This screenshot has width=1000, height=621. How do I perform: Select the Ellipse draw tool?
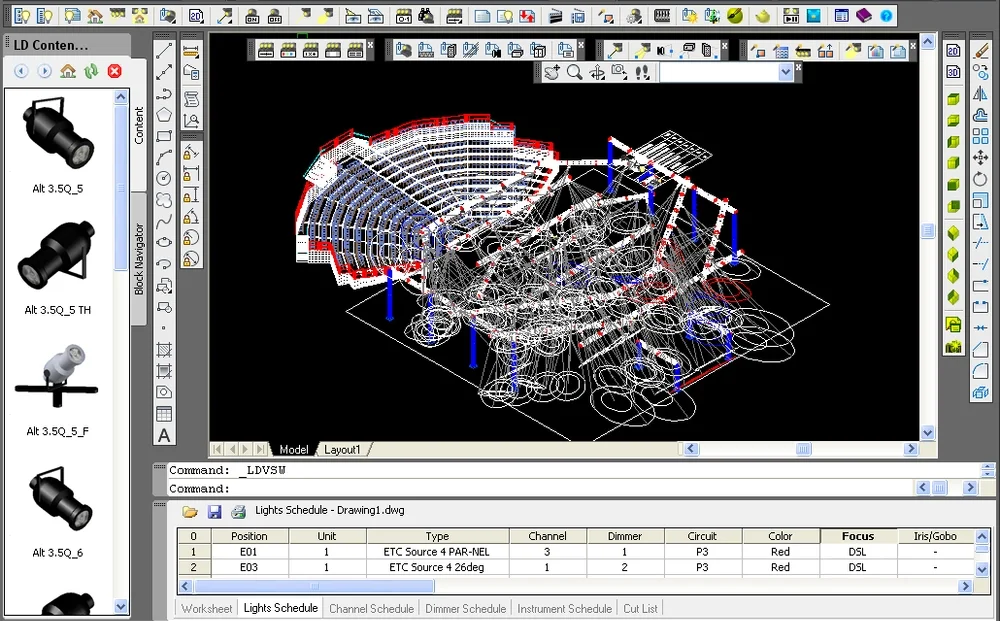164,243
